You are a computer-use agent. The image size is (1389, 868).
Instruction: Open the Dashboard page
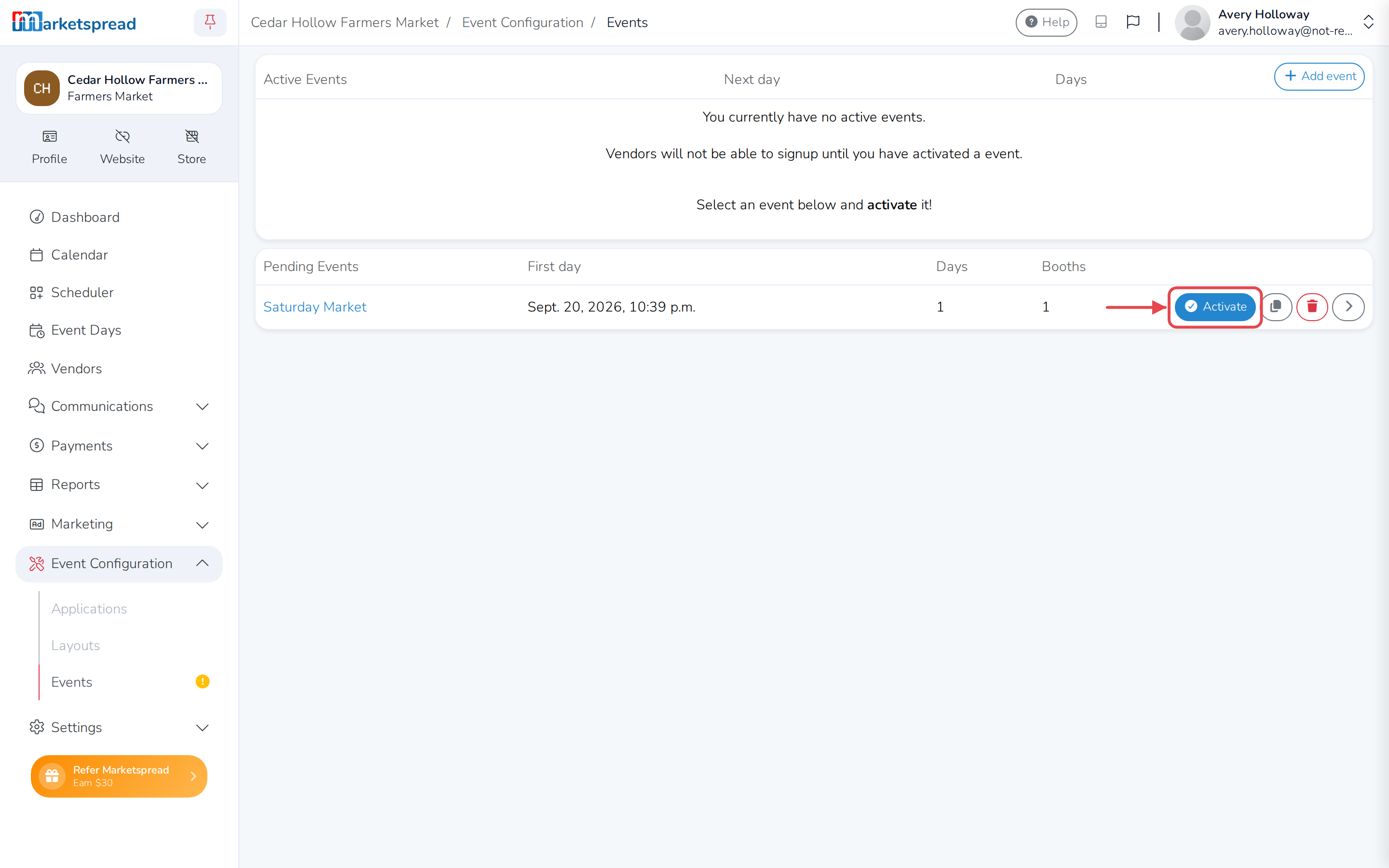point(119,217)
